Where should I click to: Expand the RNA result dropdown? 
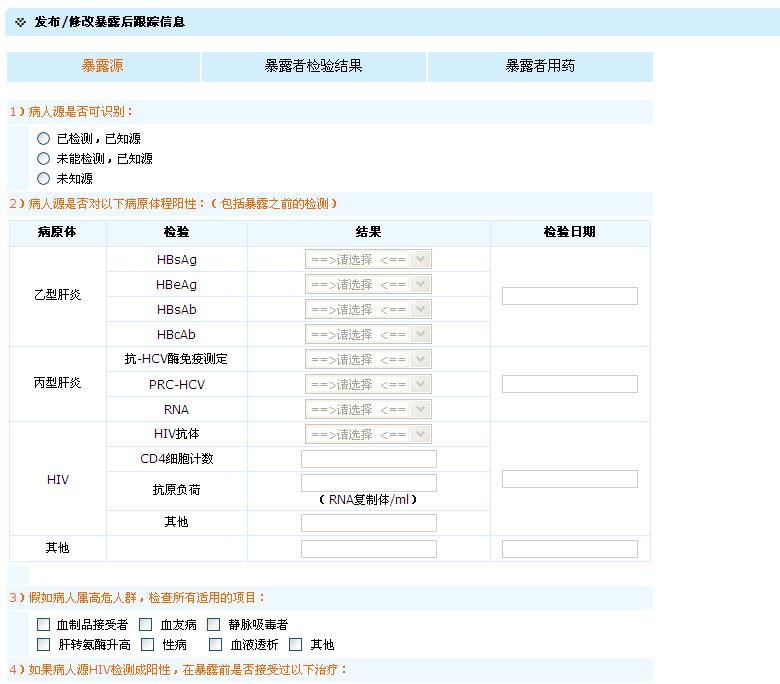(368, 409)
